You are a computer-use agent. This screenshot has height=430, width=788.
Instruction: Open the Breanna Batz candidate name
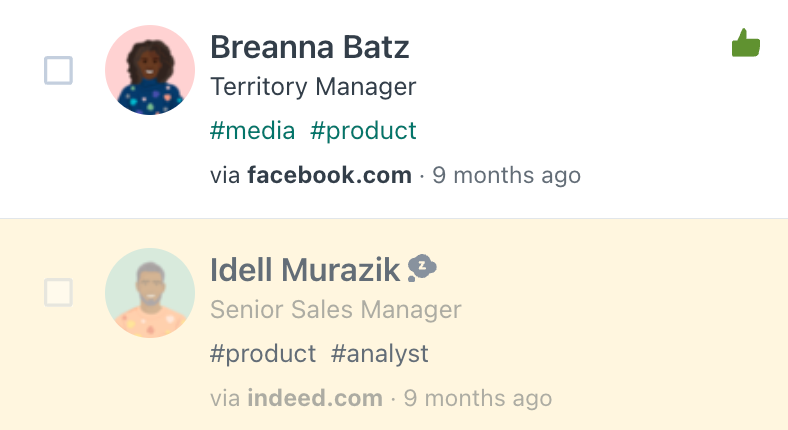(x=310, y=47)
